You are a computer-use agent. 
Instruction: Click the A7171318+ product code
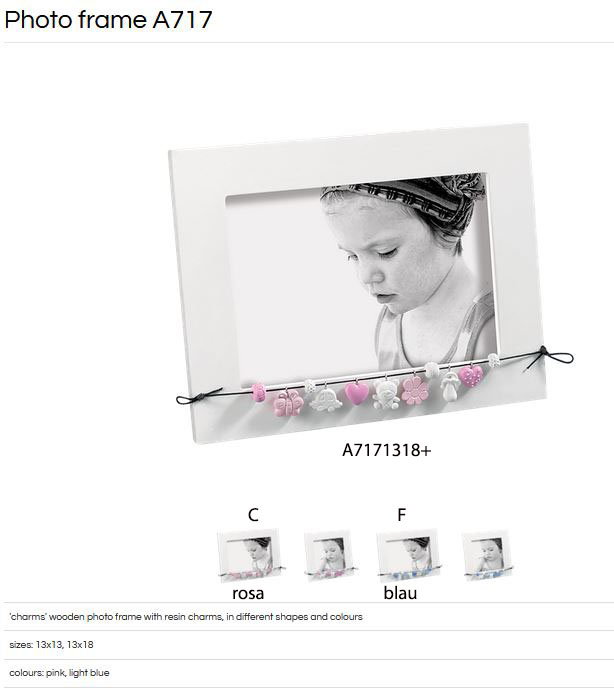coord(386,450)
